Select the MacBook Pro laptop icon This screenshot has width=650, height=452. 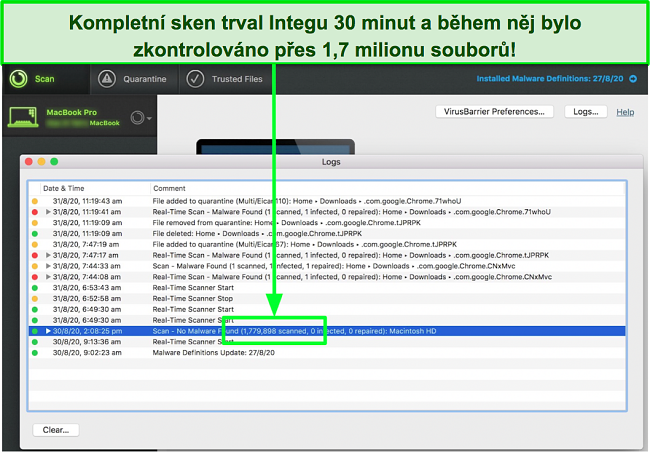tap(23, 117)
